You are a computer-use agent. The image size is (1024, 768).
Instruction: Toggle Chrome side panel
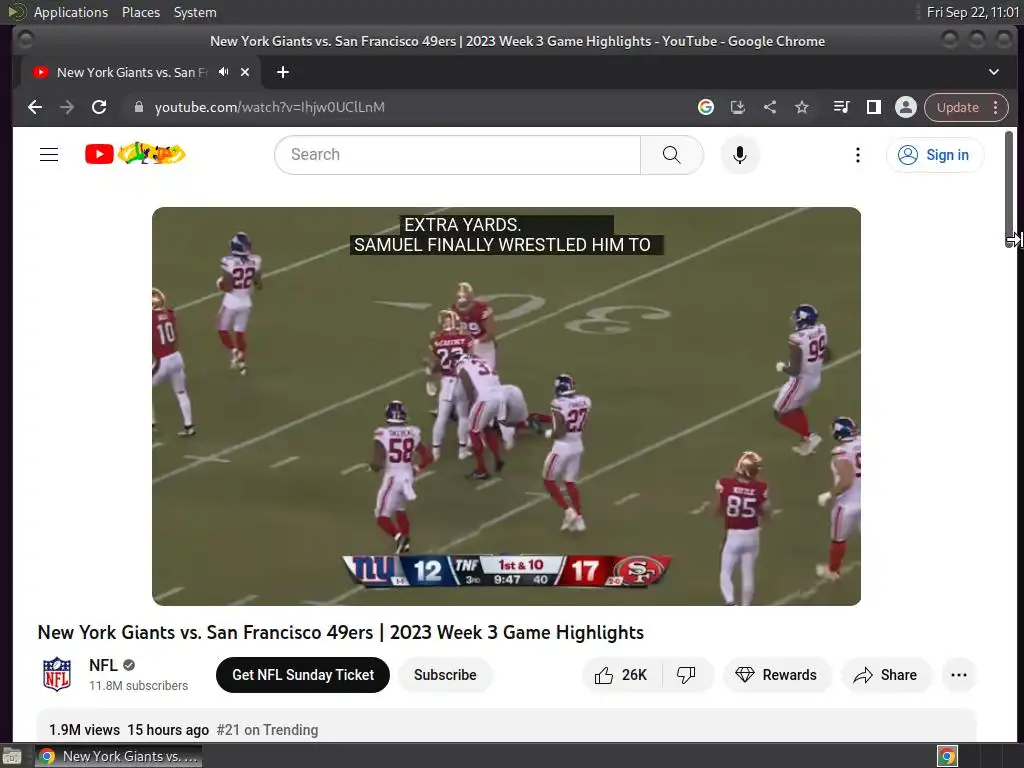click(874, 107)
